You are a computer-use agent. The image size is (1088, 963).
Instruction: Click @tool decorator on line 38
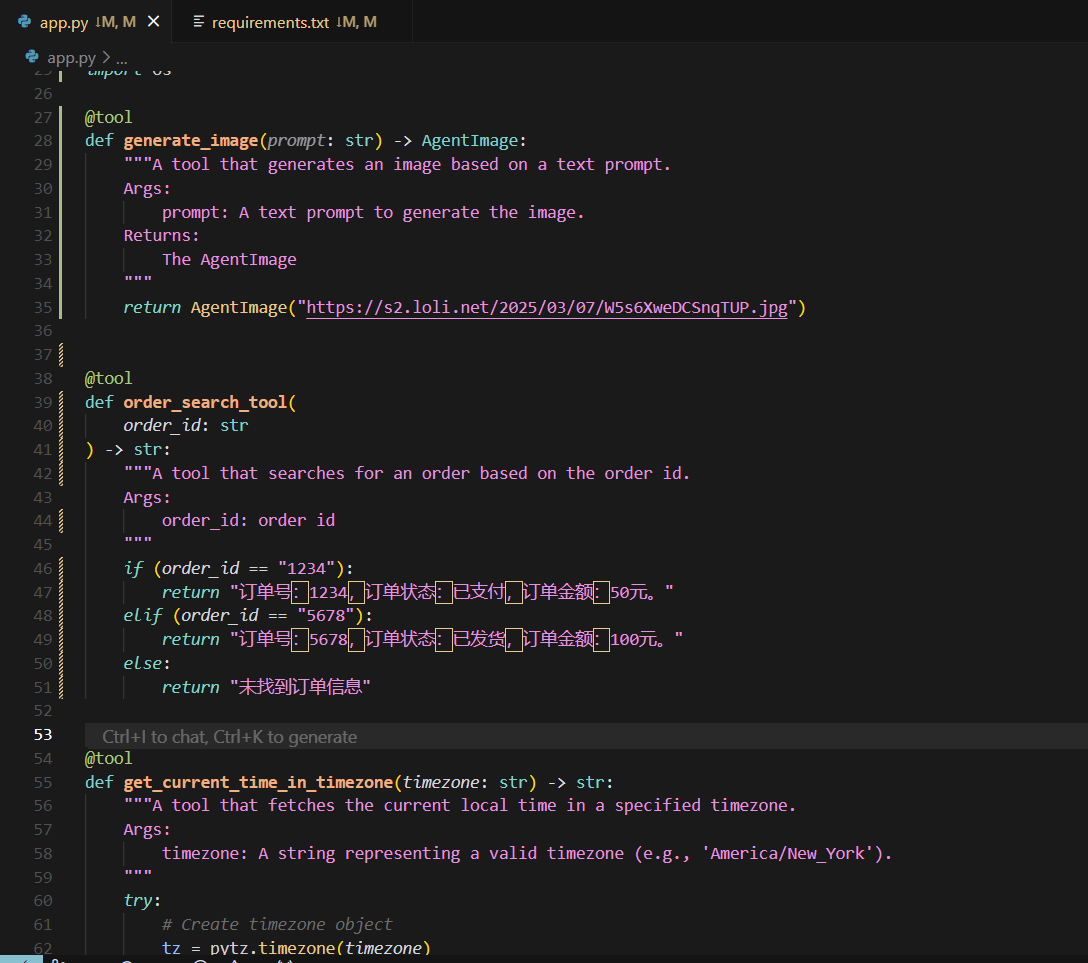coord(108,378)
